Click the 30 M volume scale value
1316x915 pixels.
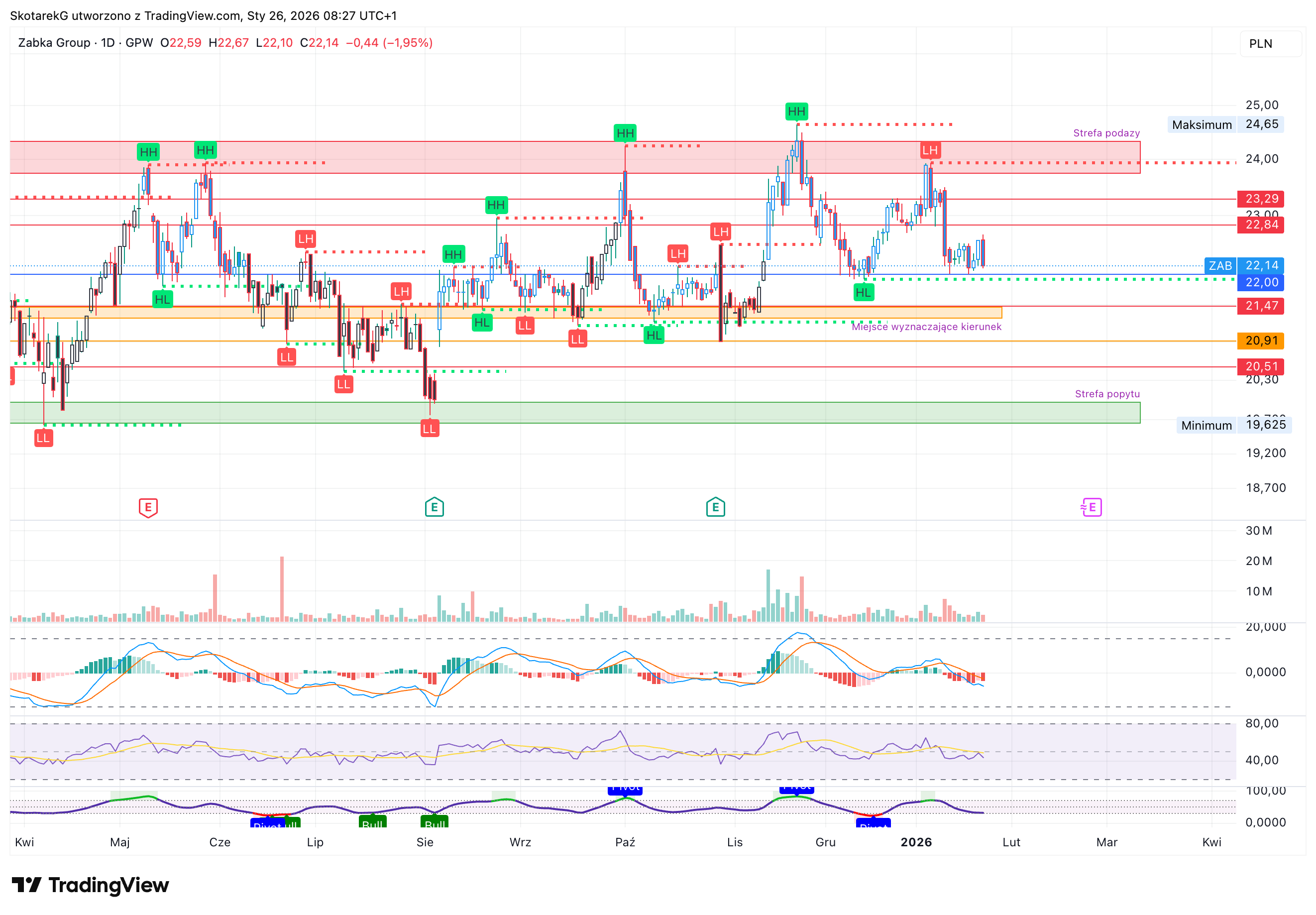click(1259, 531)
